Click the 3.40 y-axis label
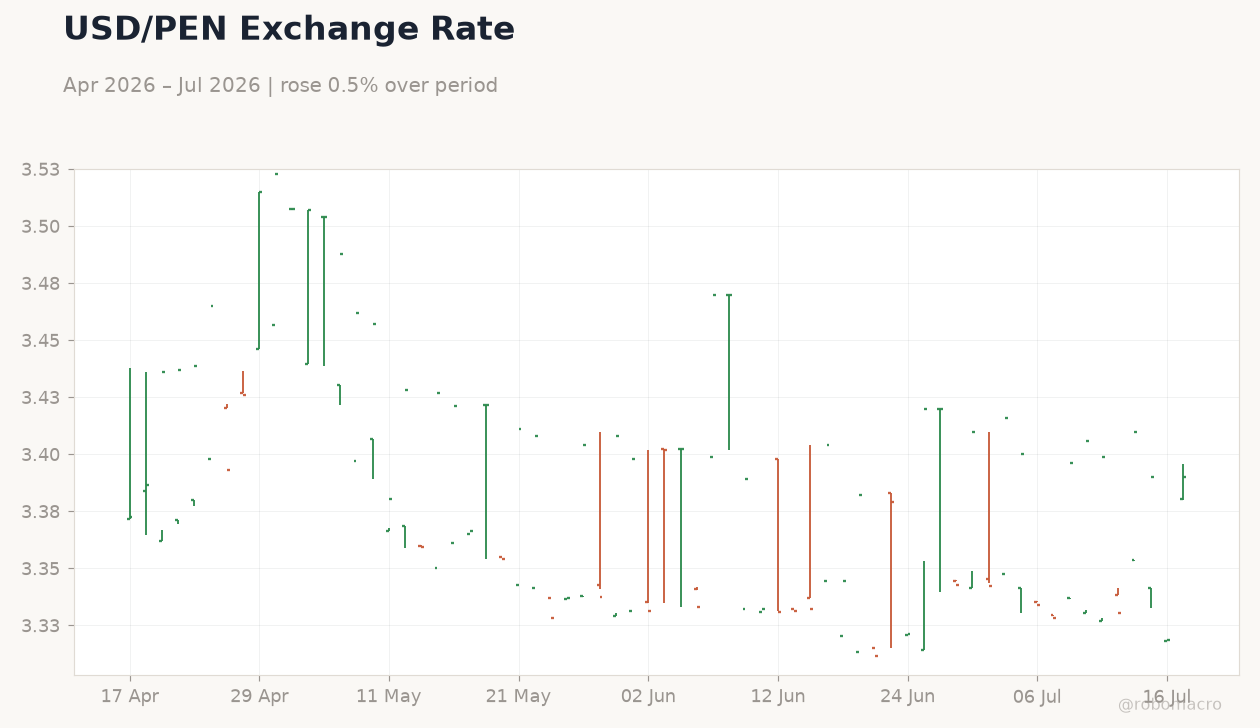This screenshot has height=728, width=1260. tap(41, 455)
